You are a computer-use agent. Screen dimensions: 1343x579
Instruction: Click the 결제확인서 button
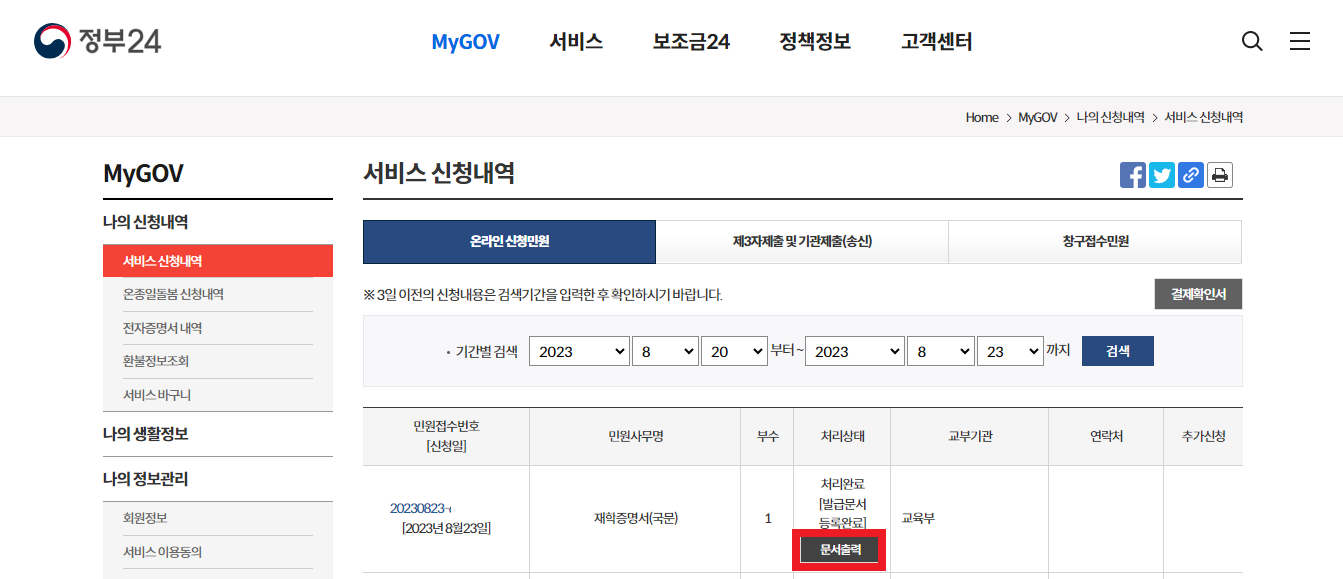click(x=1197, y=293)
